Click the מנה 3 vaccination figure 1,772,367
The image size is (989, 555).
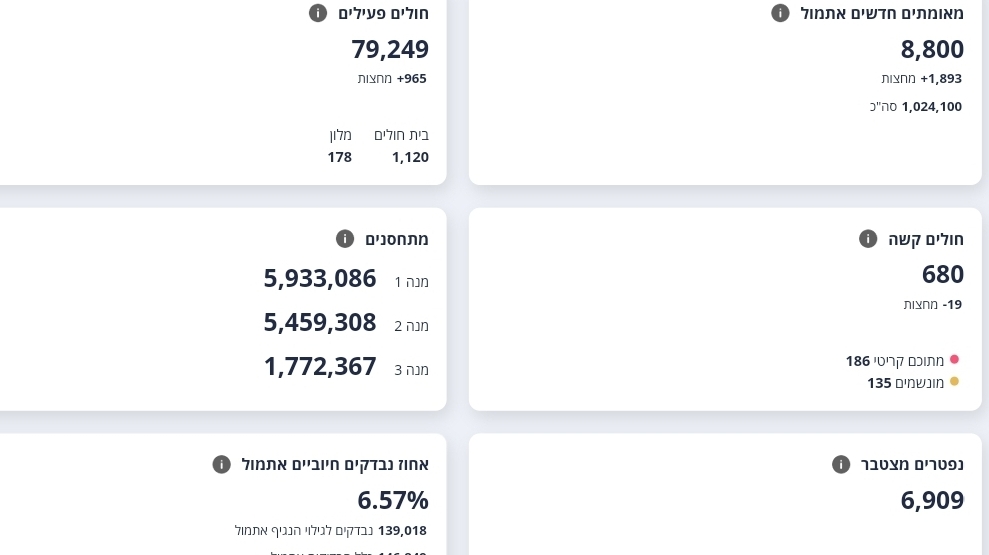tap(320, 366)
